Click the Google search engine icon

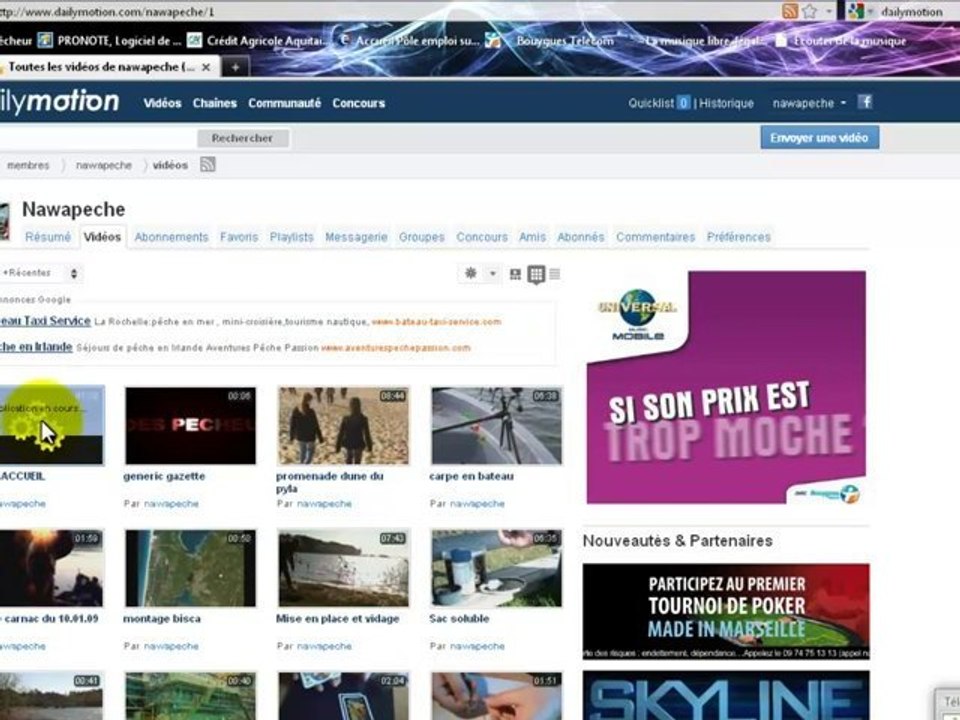[x=855, y=11]
